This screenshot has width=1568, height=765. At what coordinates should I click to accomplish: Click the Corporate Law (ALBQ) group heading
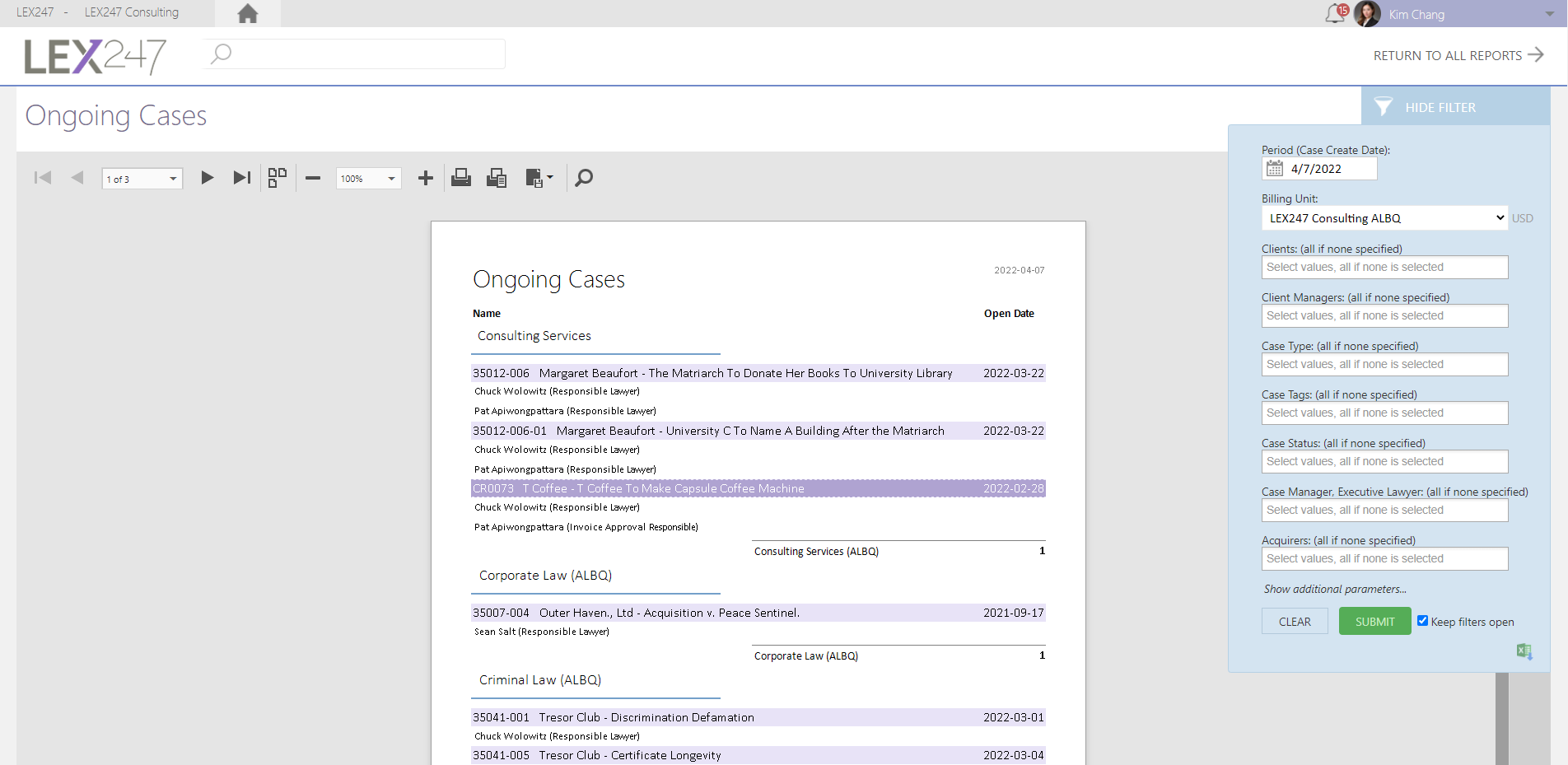pyautogui.click(x=545, y=576)
